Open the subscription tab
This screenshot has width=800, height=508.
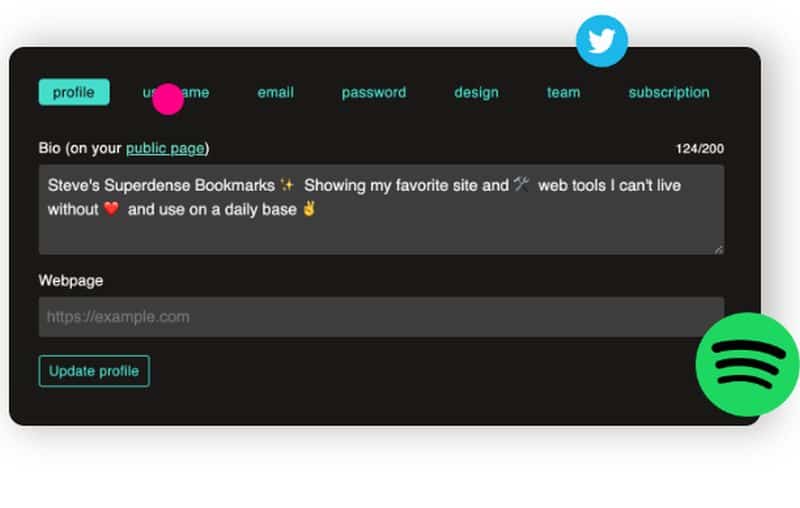pos(669,92)
